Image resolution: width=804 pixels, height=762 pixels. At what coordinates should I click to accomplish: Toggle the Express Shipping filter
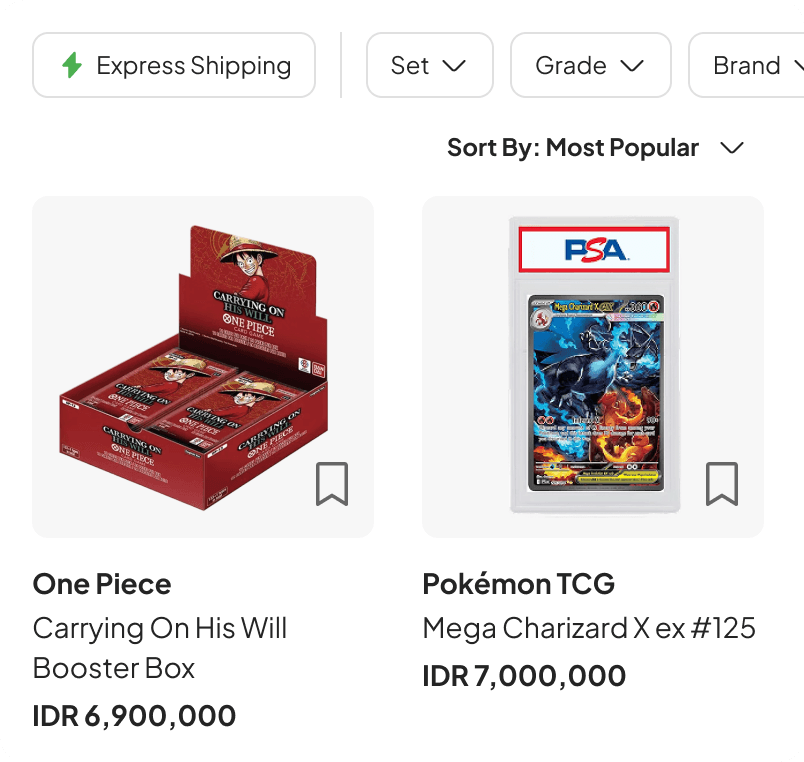coord(173,65)
